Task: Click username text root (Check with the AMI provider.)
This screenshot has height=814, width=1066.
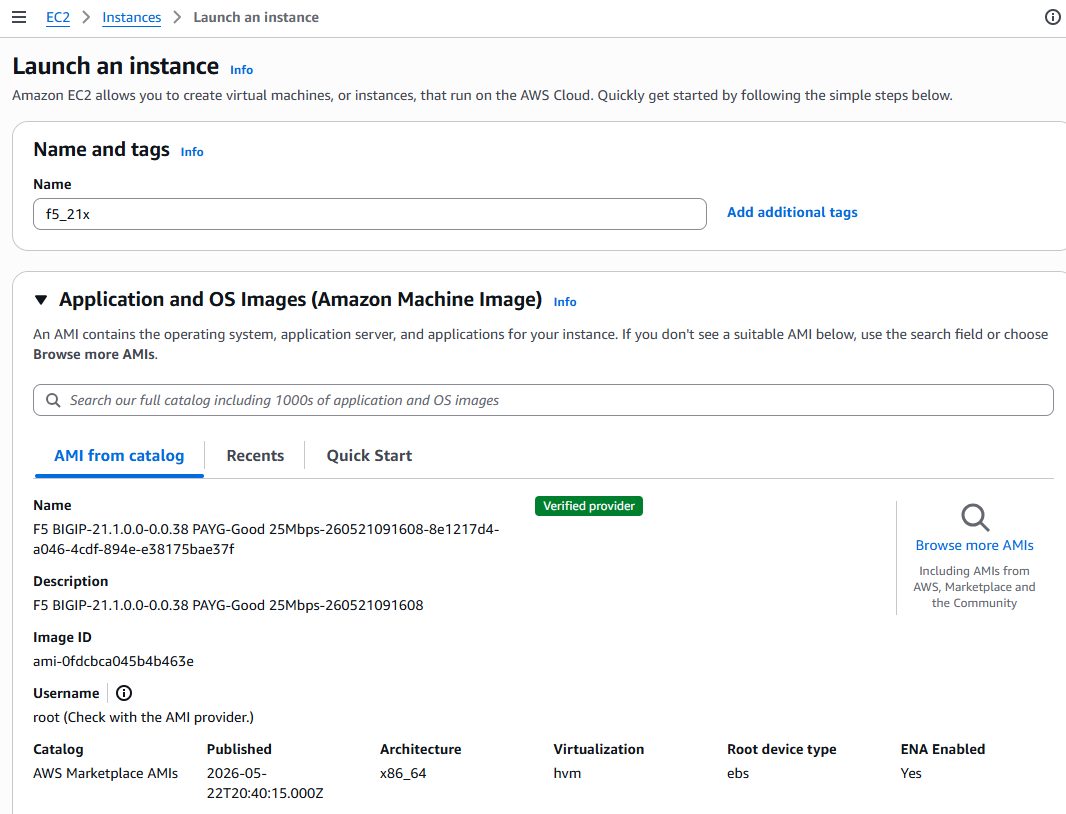Action: pos(143,717)
